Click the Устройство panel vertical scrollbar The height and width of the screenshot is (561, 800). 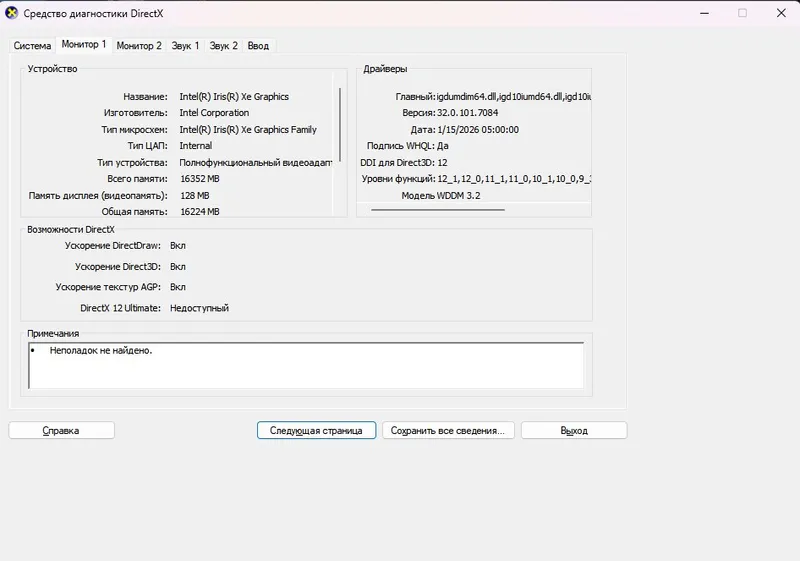(x=340, y=124)
